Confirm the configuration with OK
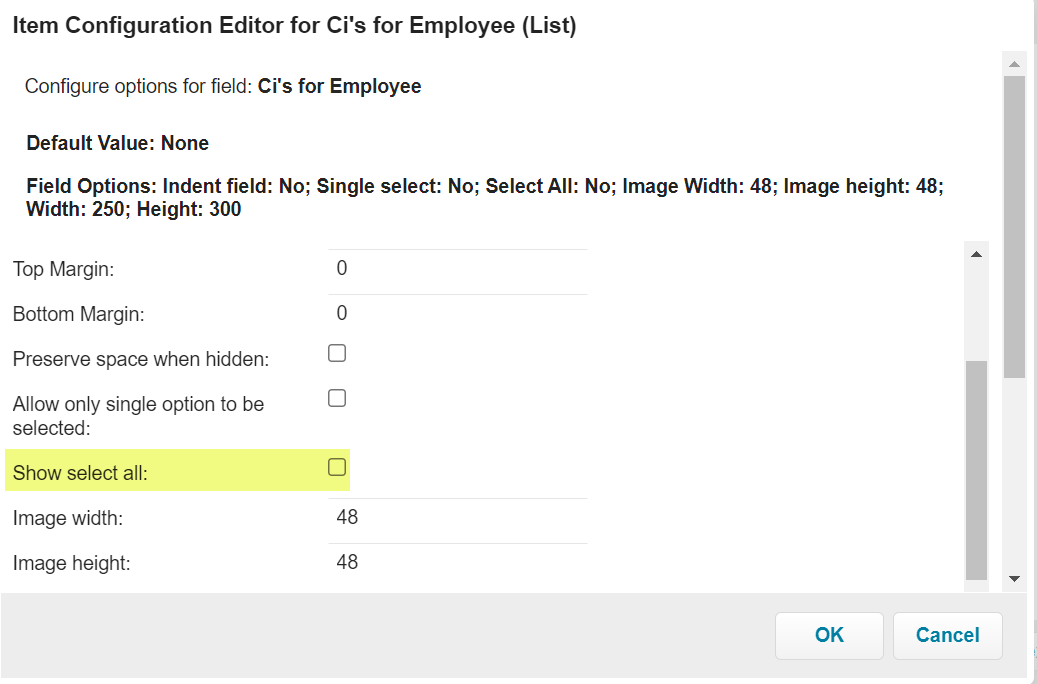 [829, 635]
